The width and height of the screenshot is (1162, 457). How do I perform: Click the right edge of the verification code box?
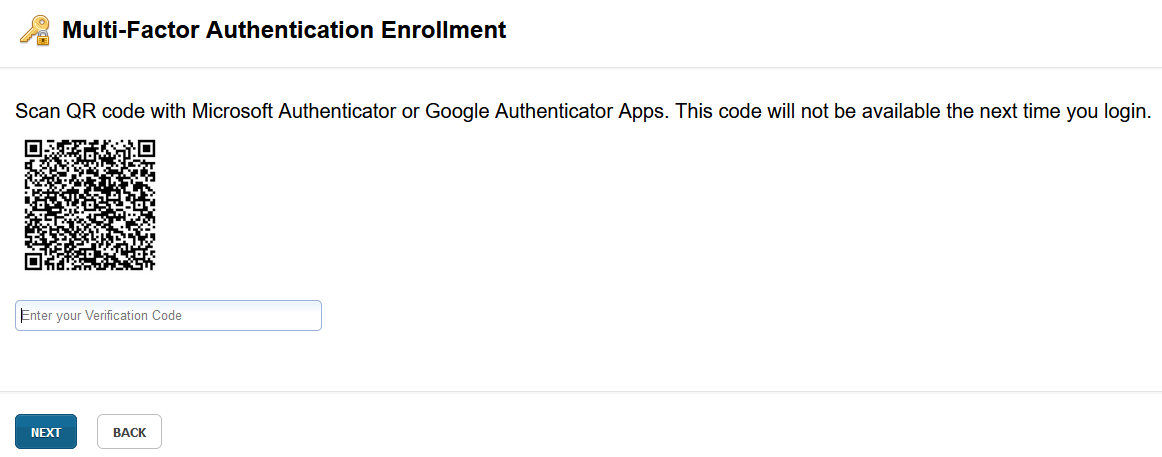(319, 316)
